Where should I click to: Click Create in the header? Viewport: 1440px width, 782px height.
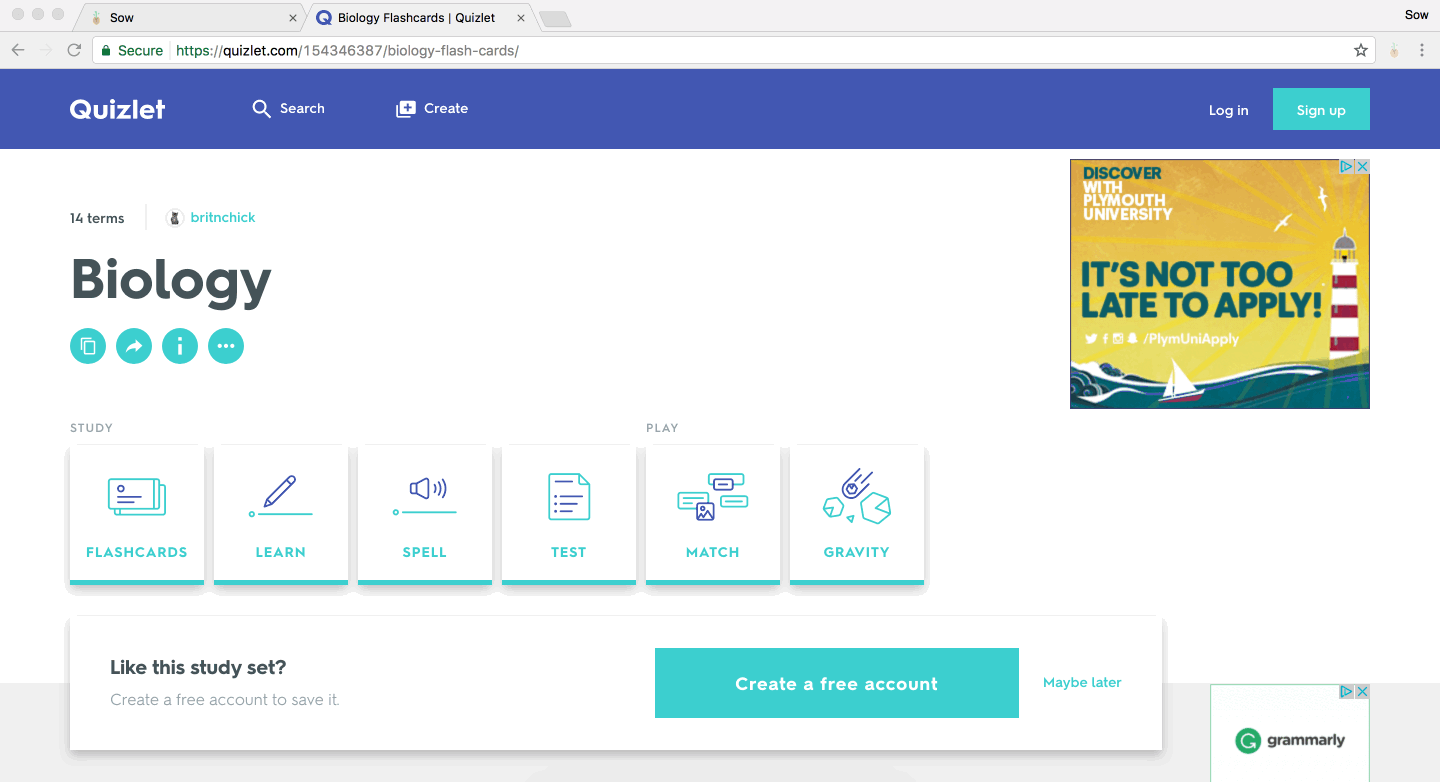[x=432, y=108]
